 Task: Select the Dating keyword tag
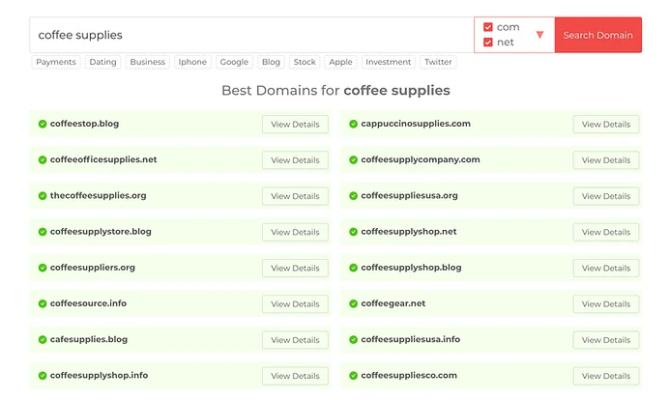103,62
